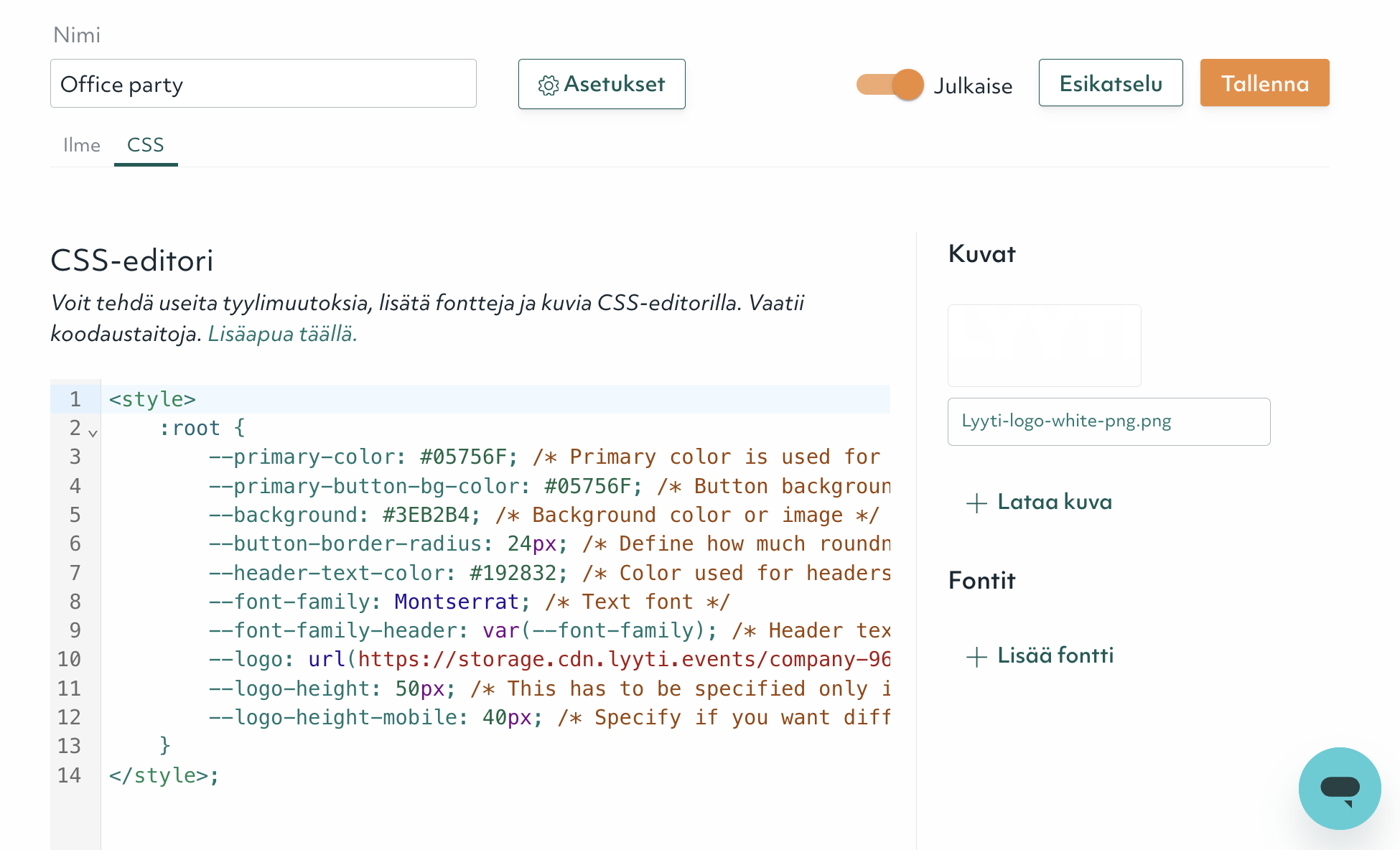Select the CSS tab

(146, 145)
